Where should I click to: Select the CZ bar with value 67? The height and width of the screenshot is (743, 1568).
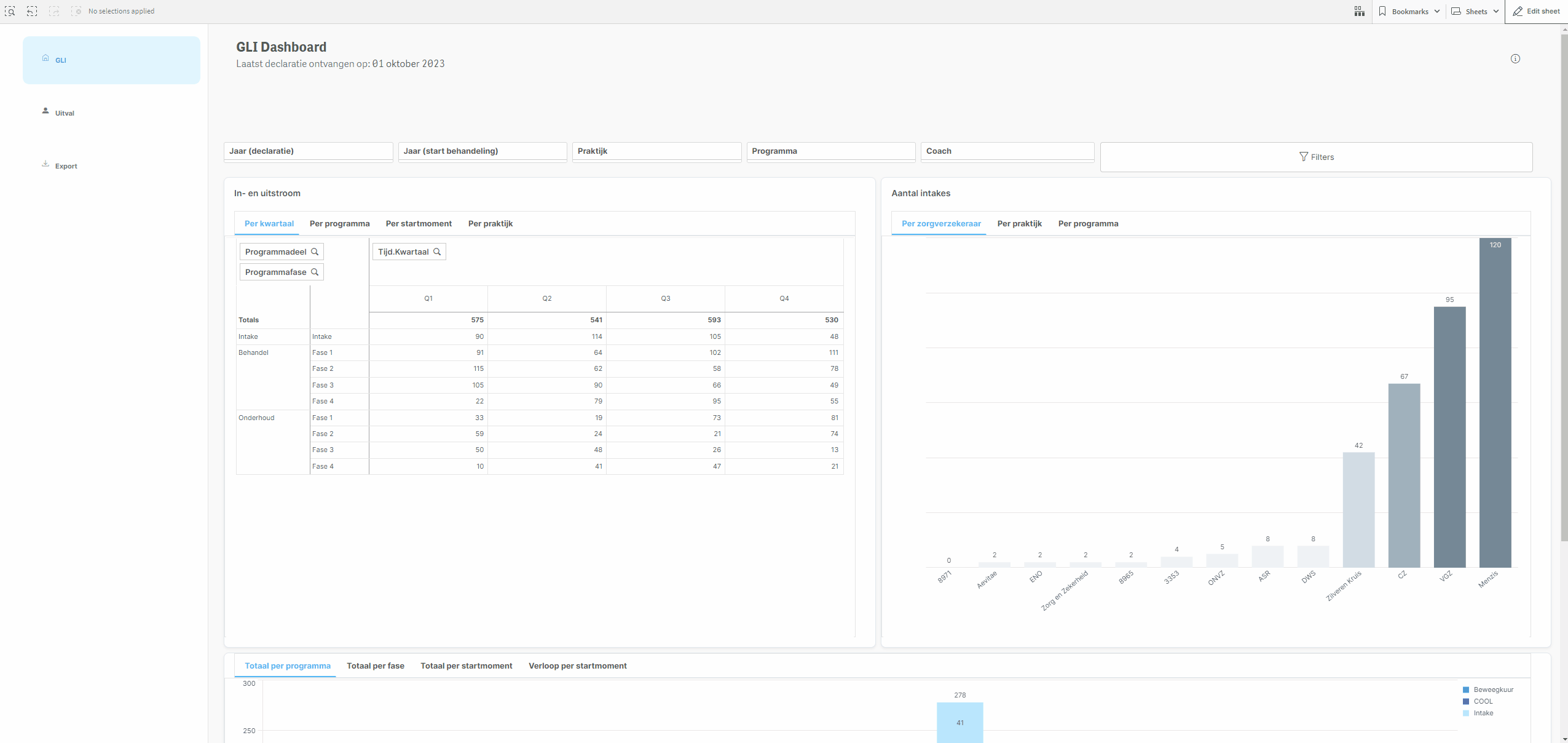pyautogui.click(x=1404, y=475)
